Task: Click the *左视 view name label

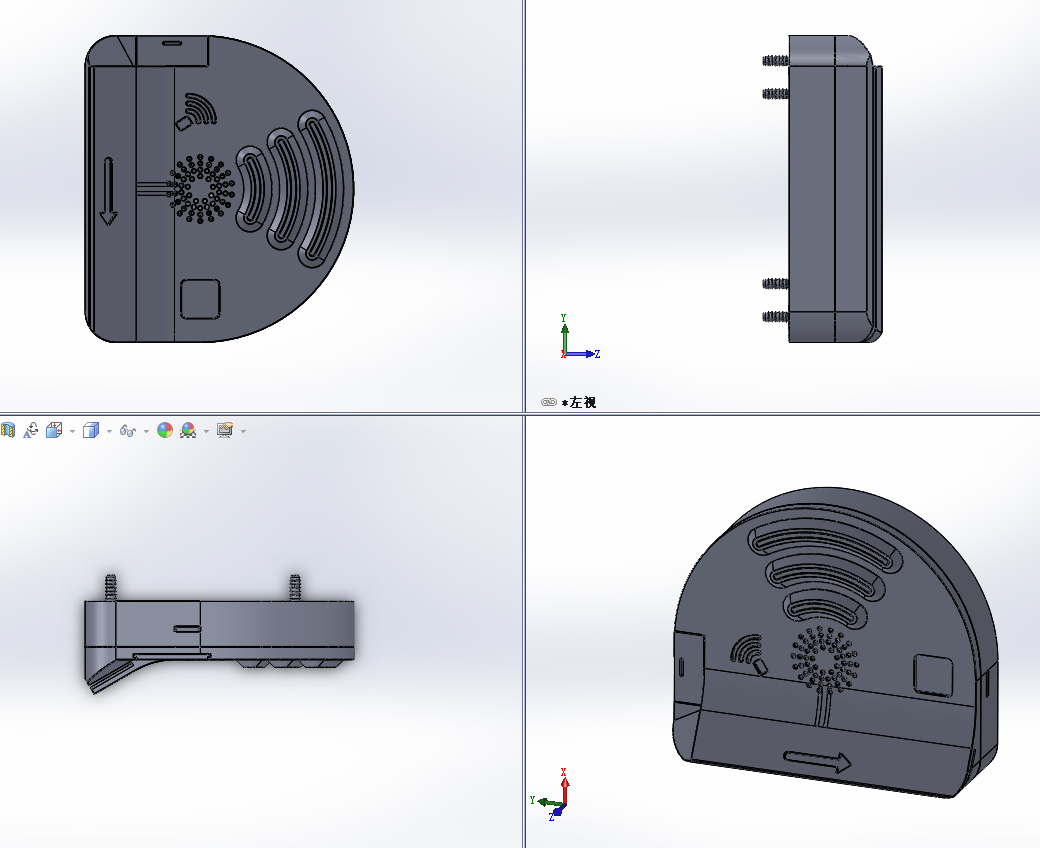Action: 578,402
